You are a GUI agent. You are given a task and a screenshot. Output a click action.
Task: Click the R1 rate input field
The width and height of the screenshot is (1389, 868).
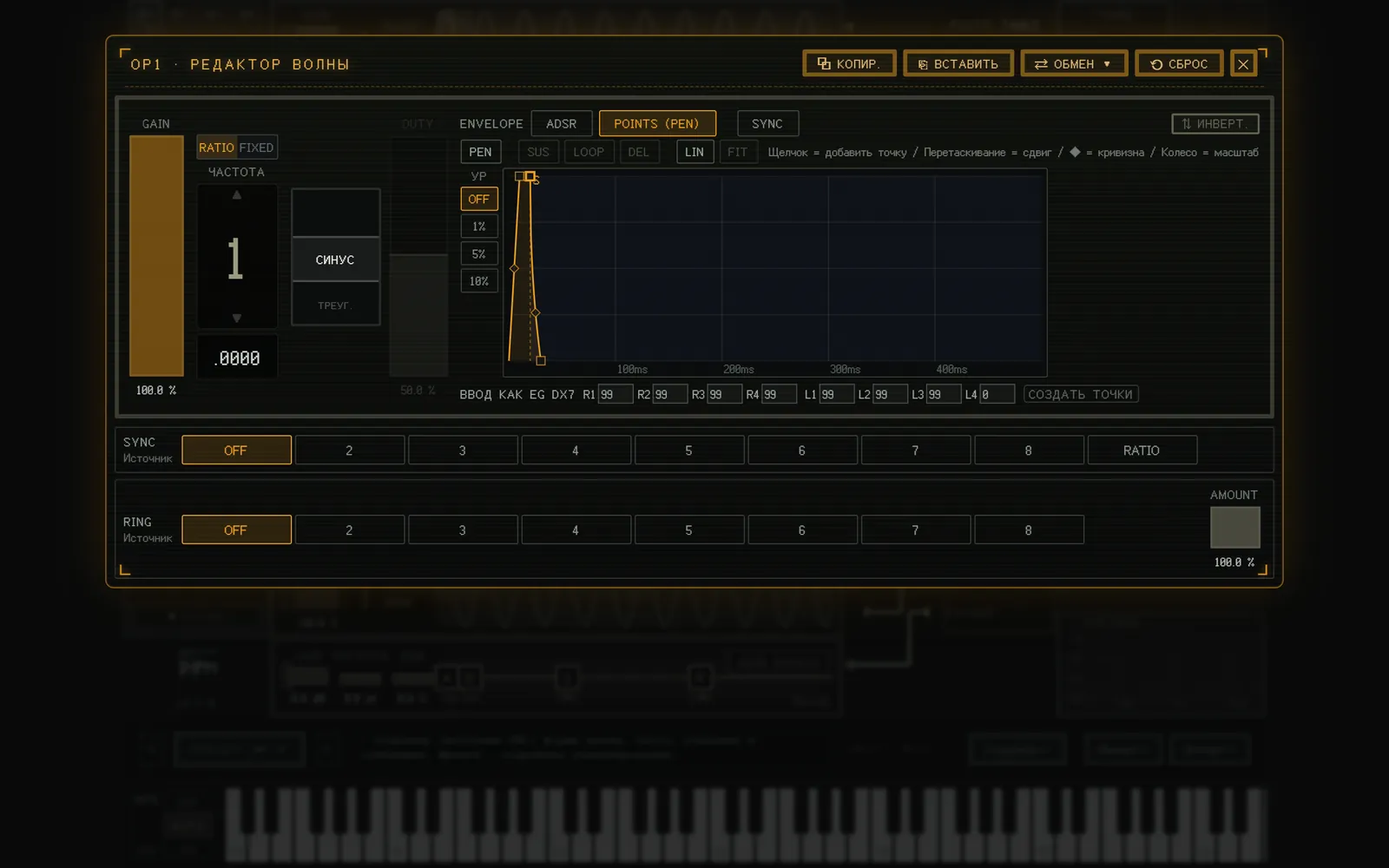616,394
